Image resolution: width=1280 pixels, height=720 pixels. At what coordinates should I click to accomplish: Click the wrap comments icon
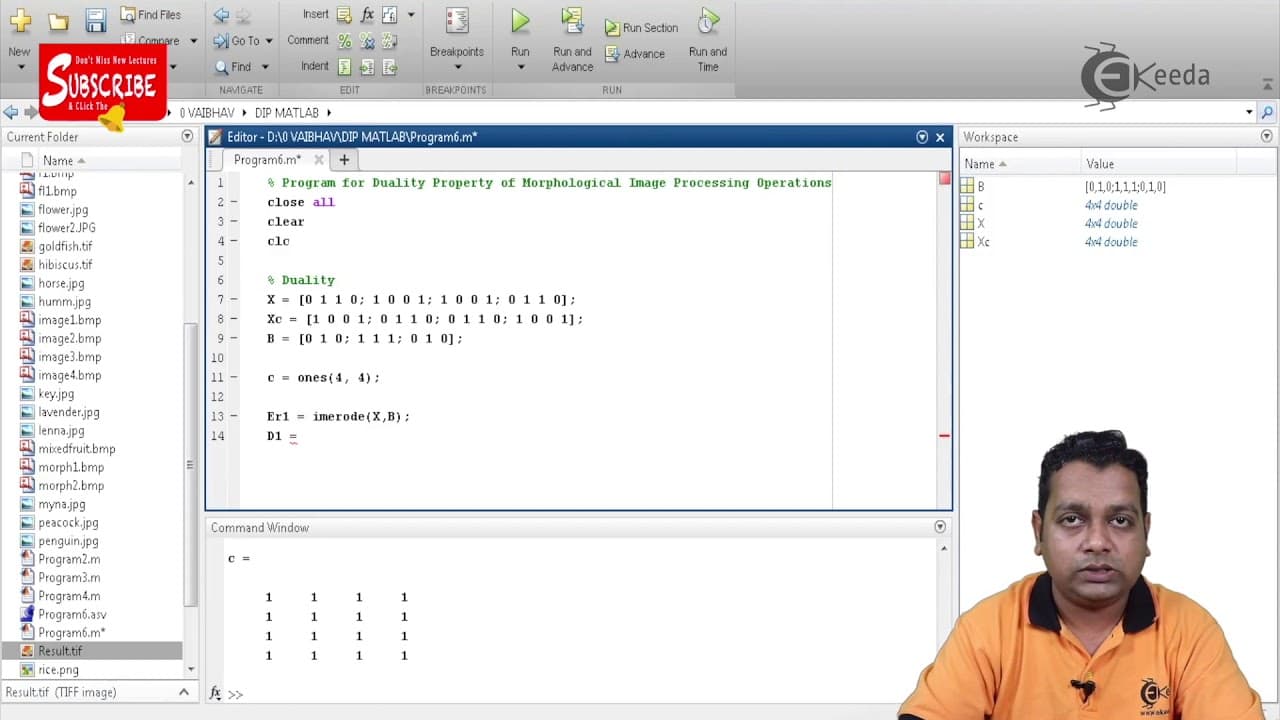point(389,41)
